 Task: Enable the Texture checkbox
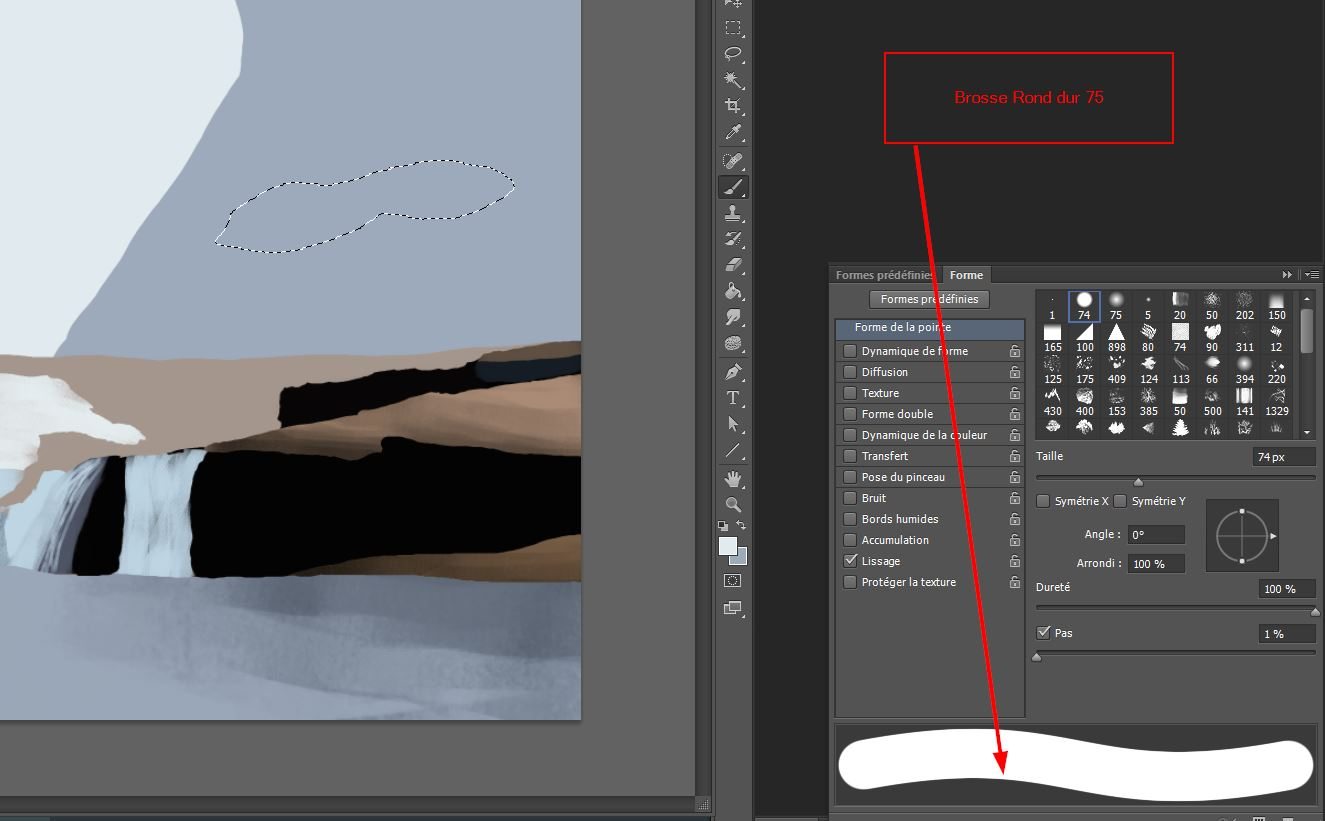(x=850, y=393)
